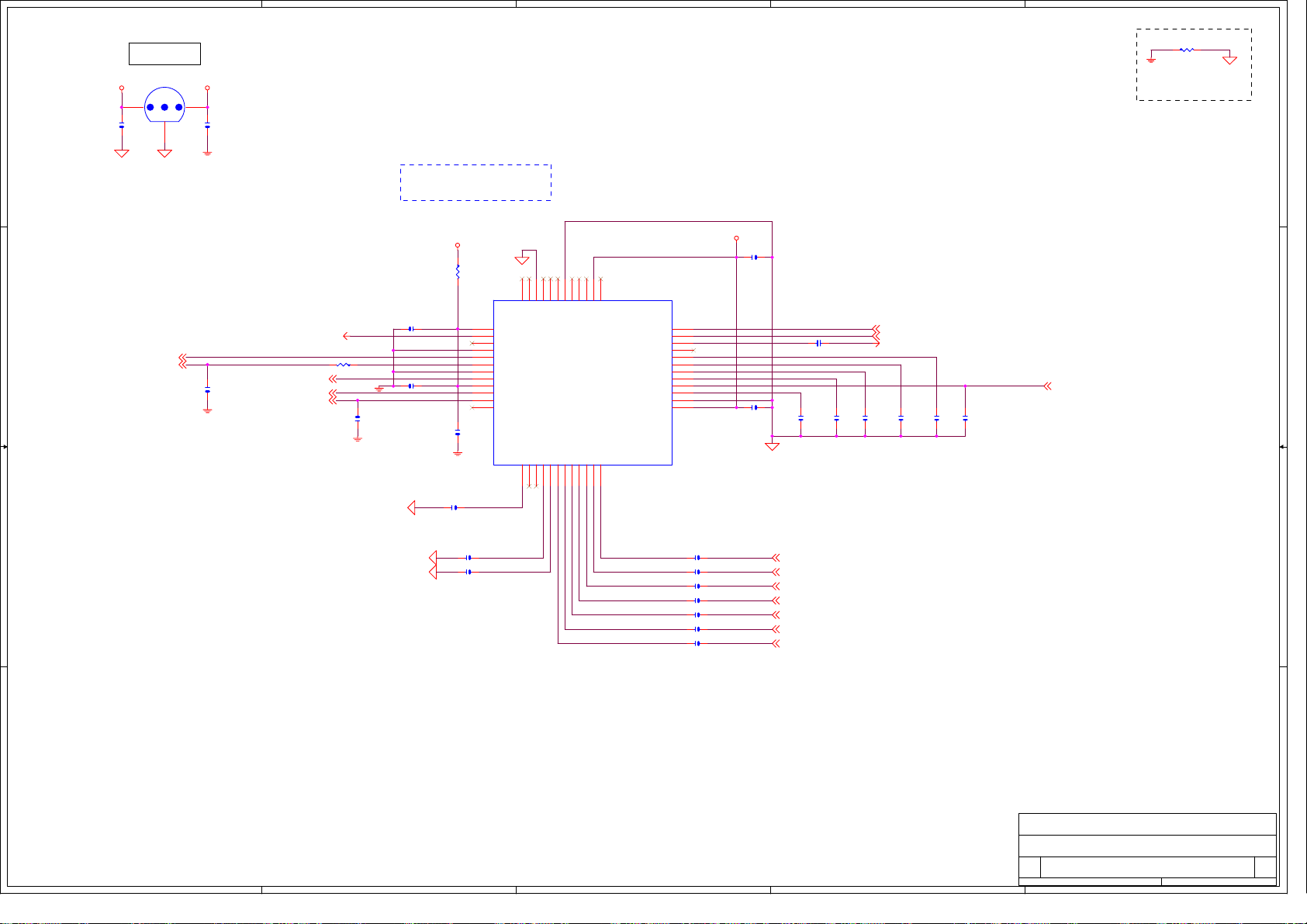
Task: Click the vertical resistor left of the IC
Action: point(458,272)
